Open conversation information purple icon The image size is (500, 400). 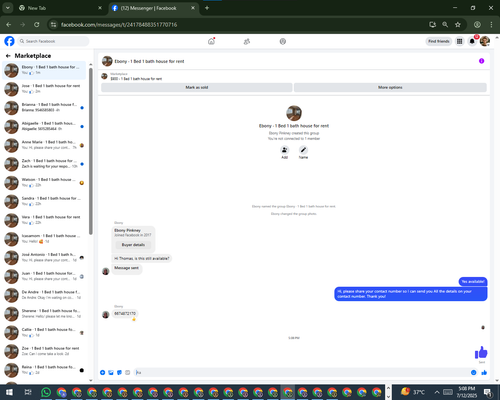(481, 61)
